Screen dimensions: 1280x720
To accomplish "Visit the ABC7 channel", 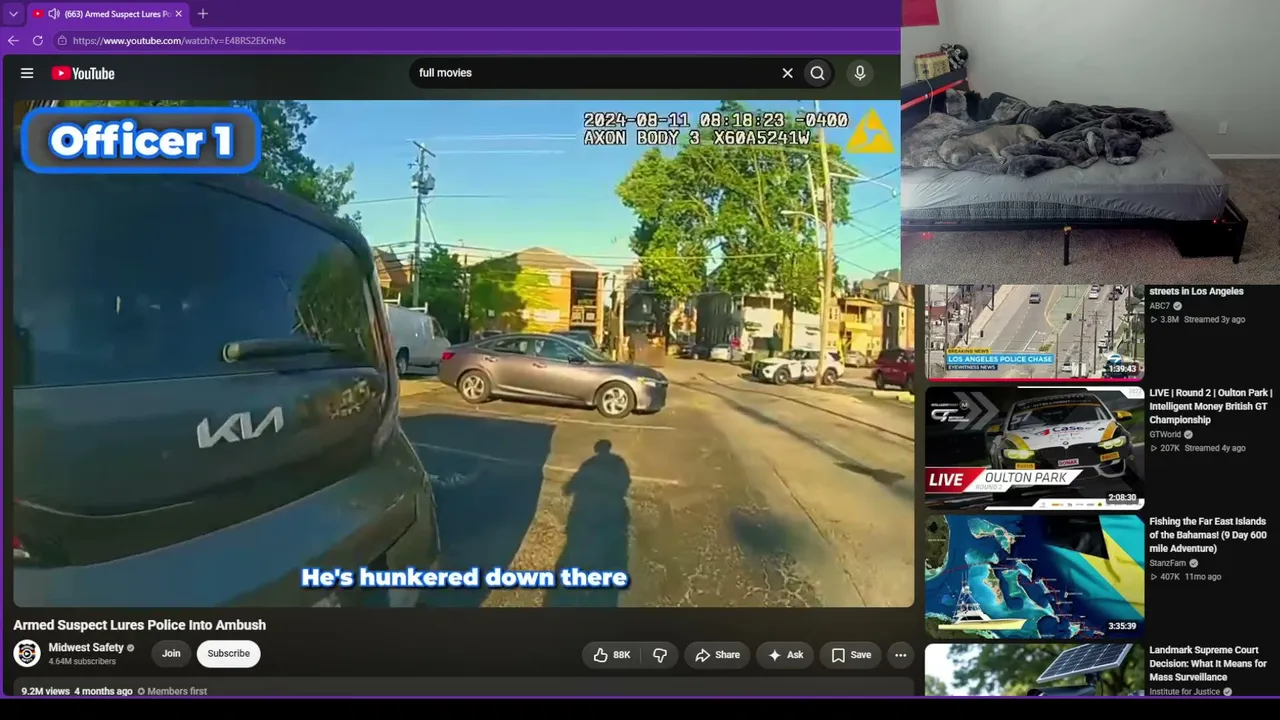I will pos(1159,306).
